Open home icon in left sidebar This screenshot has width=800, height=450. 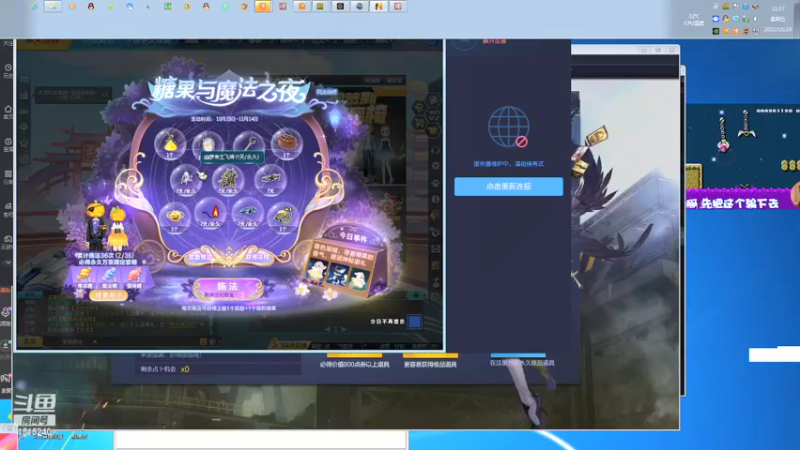[x=8, y=109]
